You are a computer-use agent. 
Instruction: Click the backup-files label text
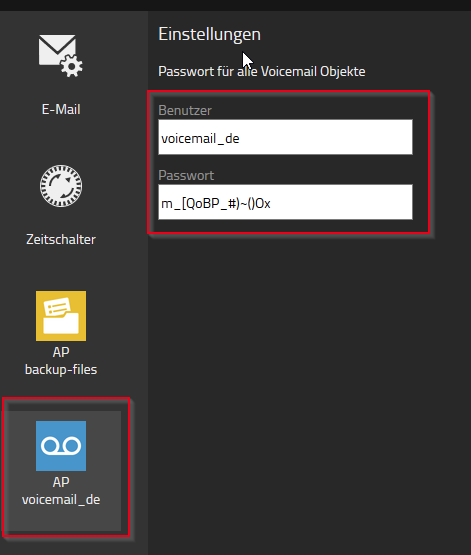click(x=61, y=370)
